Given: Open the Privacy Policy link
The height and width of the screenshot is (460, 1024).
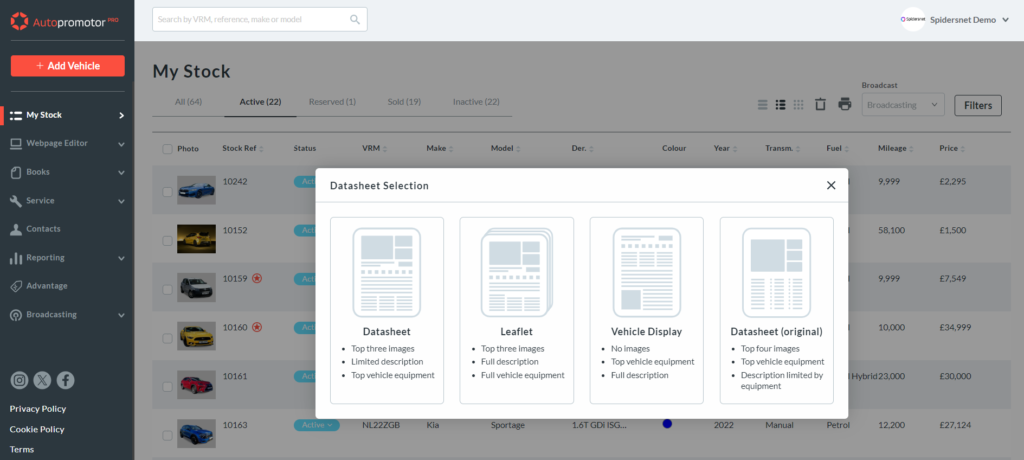Looking at the screenshot, I should pyautogui.click(x=38, y=409).
